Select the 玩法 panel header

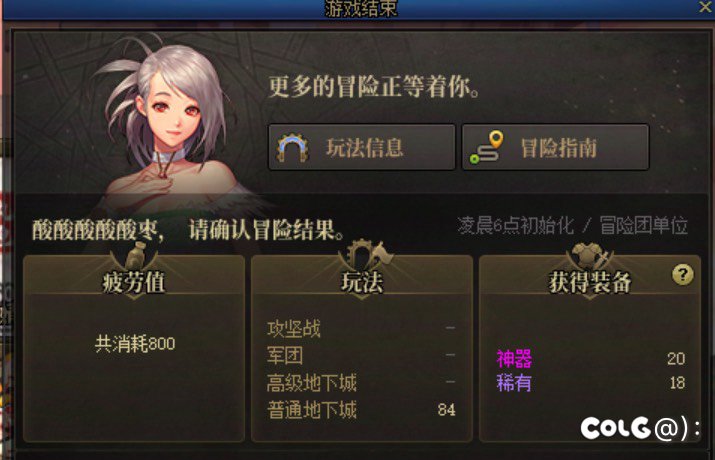[362, 282]
